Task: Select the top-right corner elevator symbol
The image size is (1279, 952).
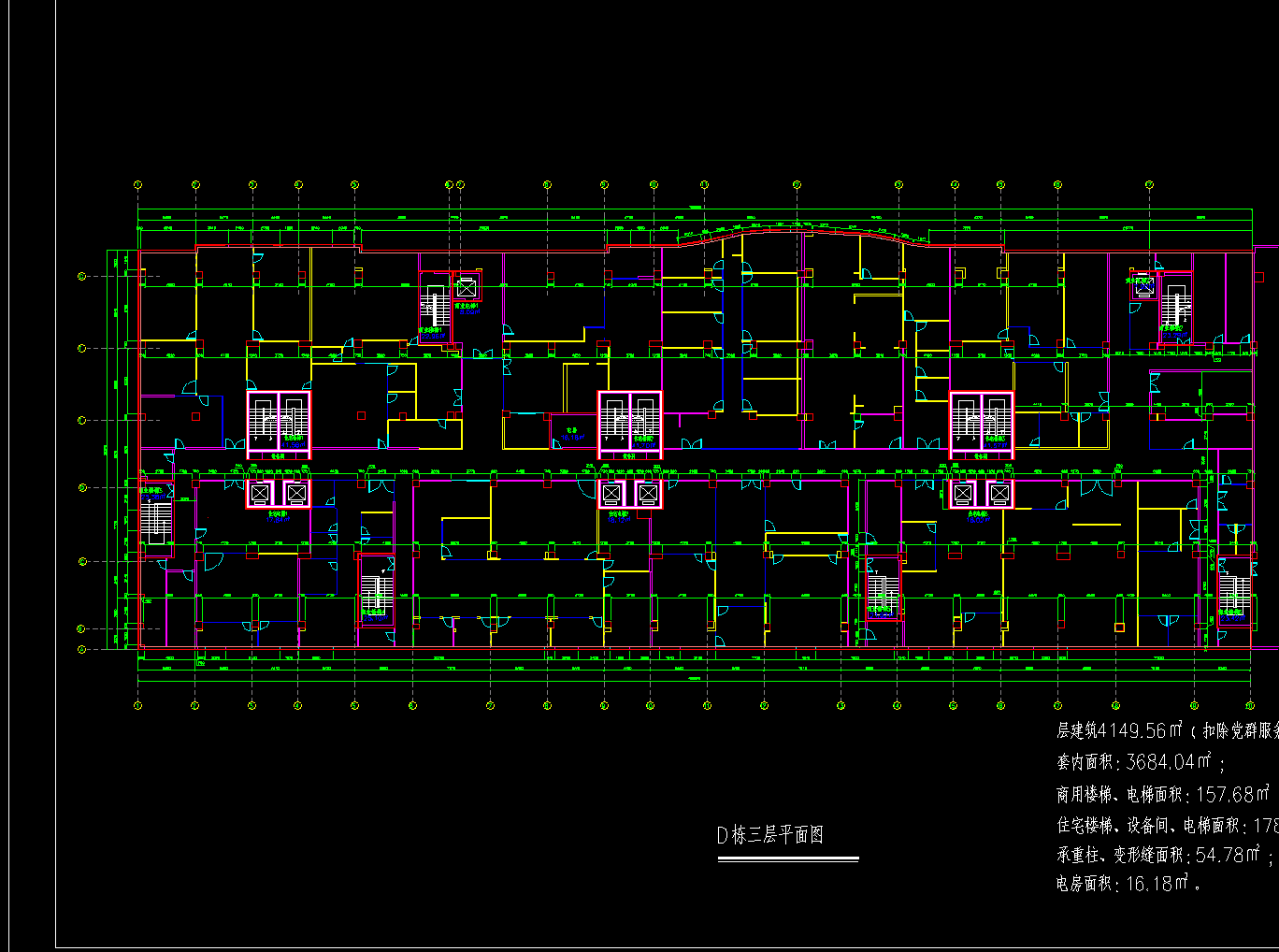Action: point(1142,288)
